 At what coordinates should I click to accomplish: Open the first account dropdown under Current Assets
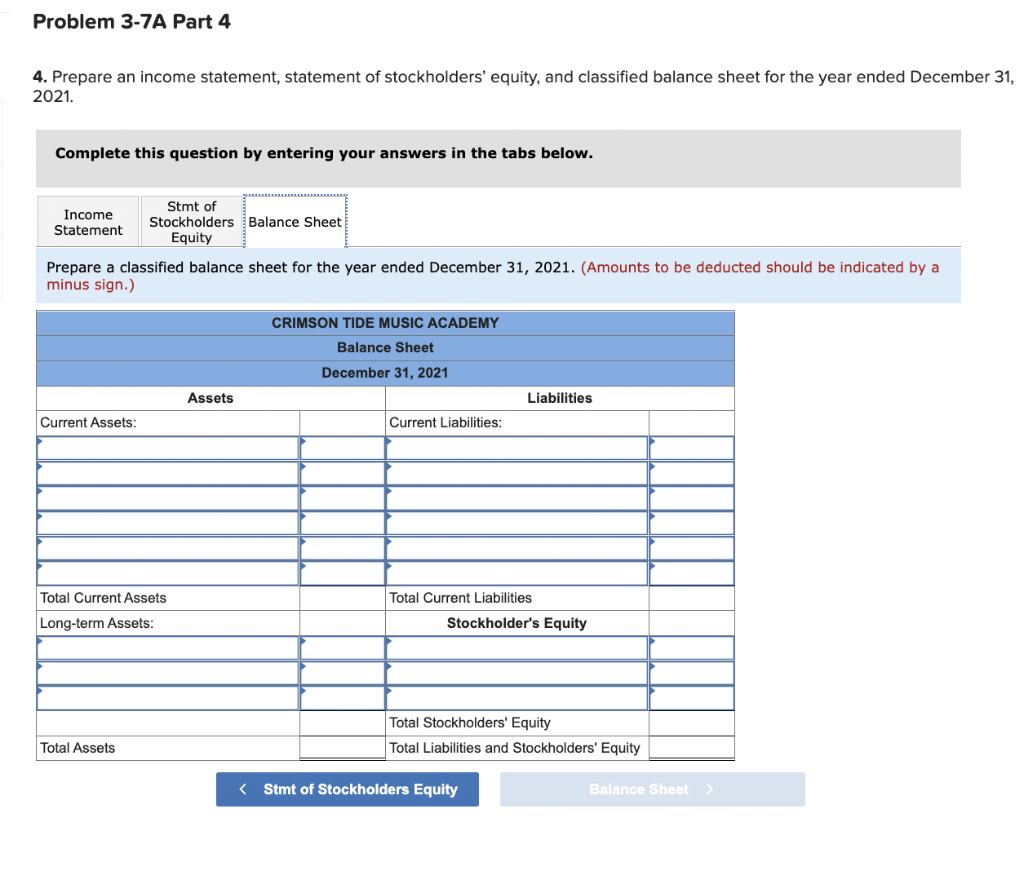pyautogui.click(x=167, y=447)
